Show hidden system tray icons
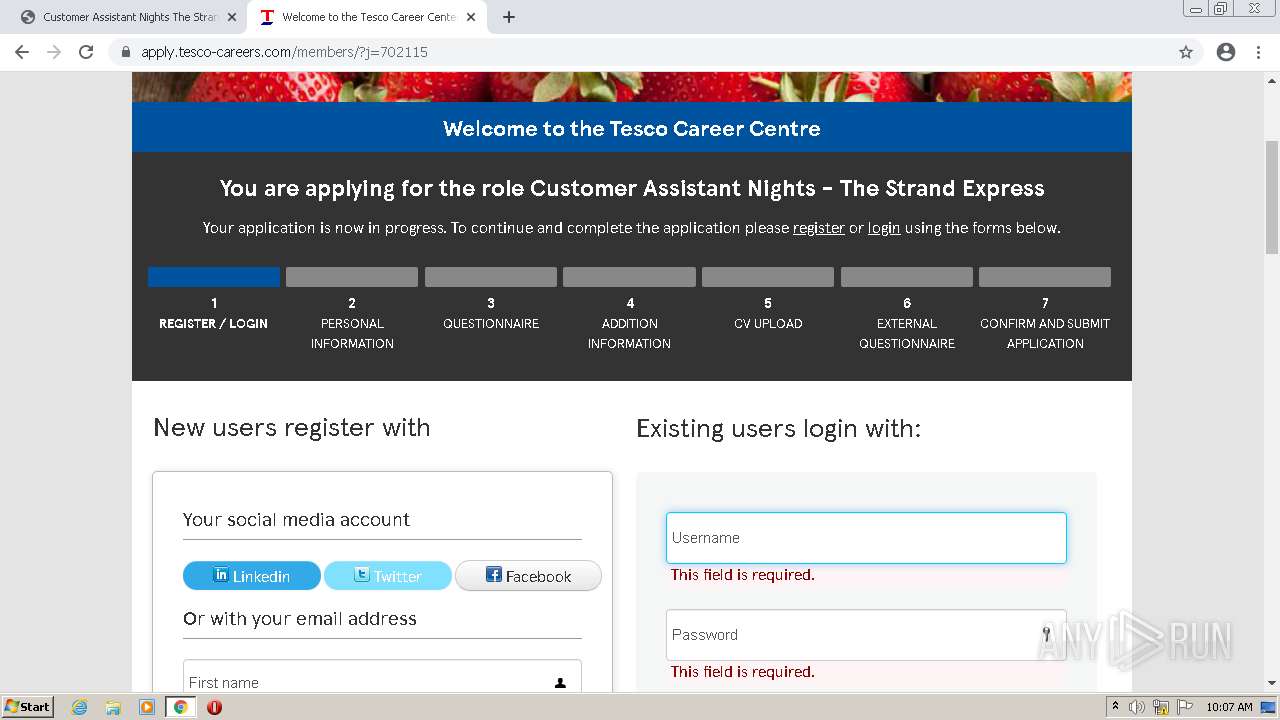The width and height of the screenshot is (1280, 720). [x=1116, y=707]
